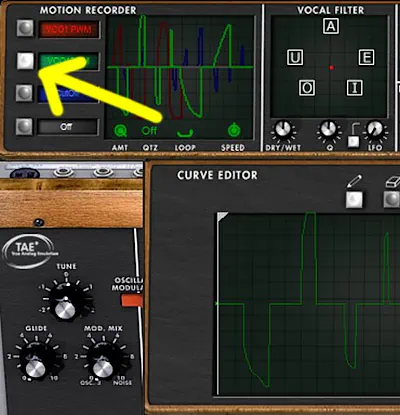Toggle the Vocal Filter LFO switch button
The image size is (400, 415).
[x=353, y=141]
